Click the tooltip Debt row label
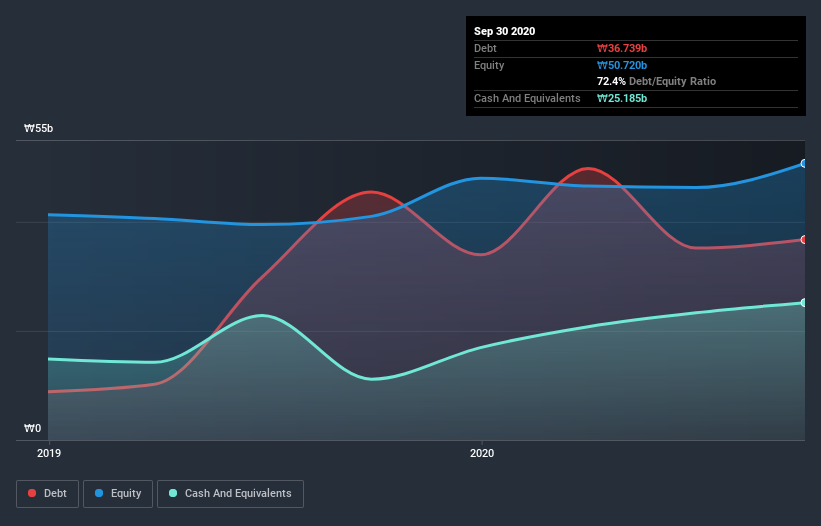The image size is (821, 526). click(x=485, y=48)
